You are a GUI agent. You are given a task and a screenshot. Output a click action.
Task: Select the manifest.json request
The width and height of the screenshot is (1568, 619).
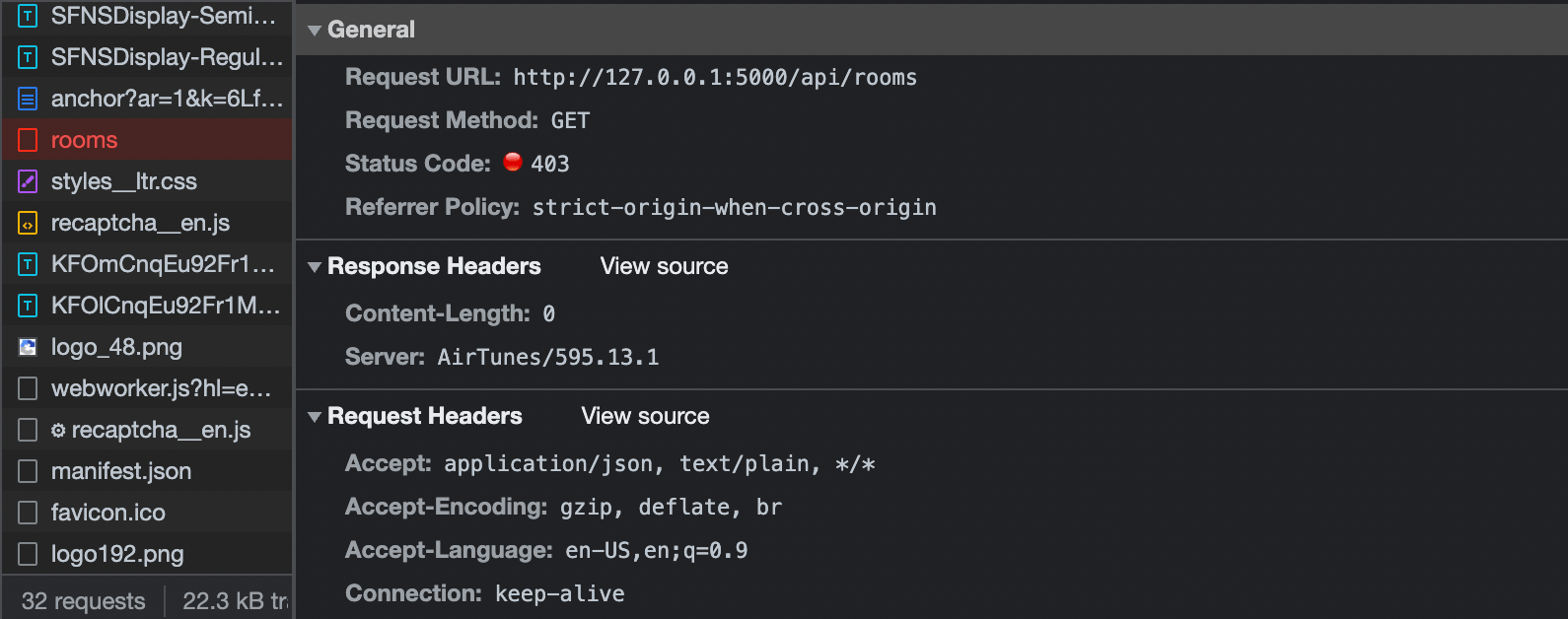[x=120, y=471]
